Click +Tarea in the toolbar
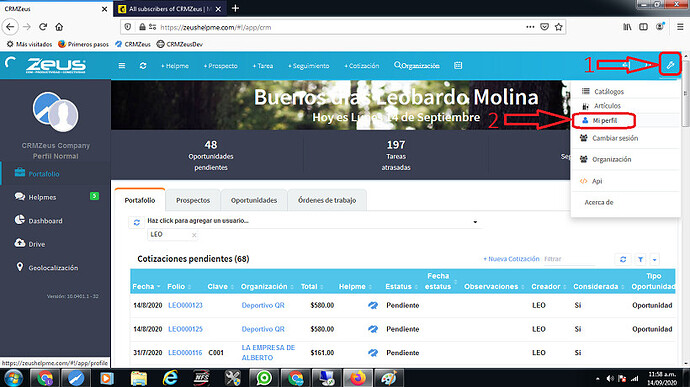Screen dimensions: 690x387 [x=263, y=66]
